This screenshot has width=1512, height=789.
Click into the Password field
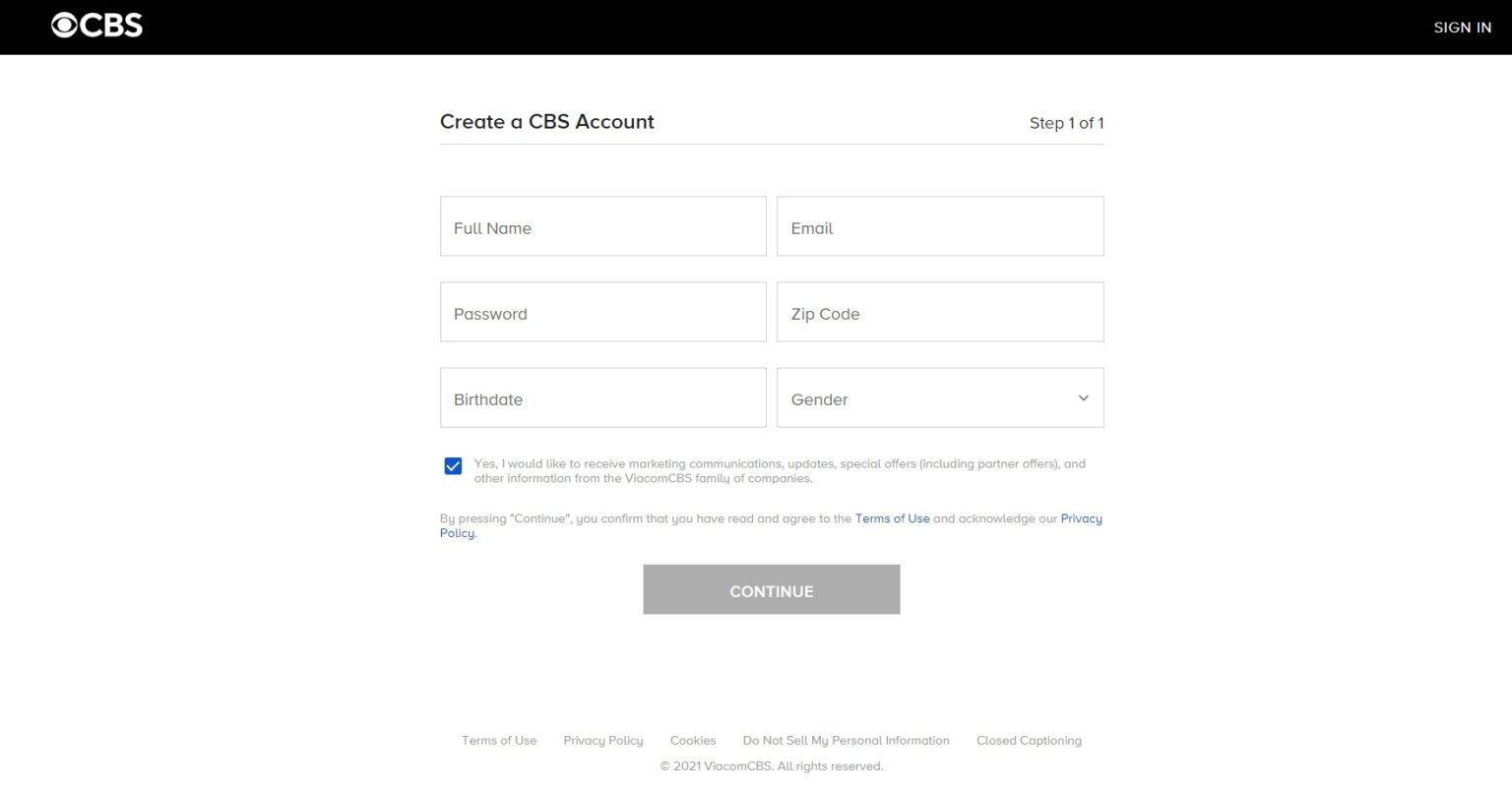click(x=602, y=313)
